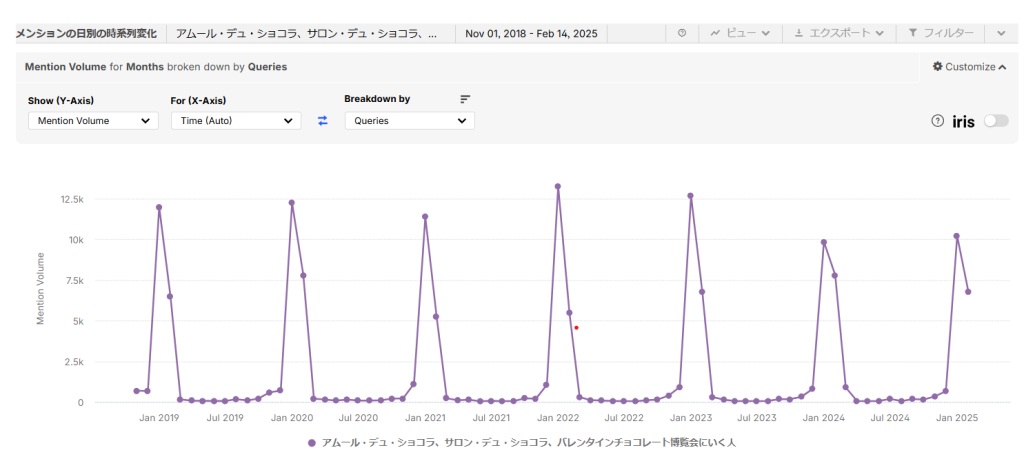This screenshot has width=1024, height=459.
Task: Click the funnel icon on フィルター
Action: [912, 33]
